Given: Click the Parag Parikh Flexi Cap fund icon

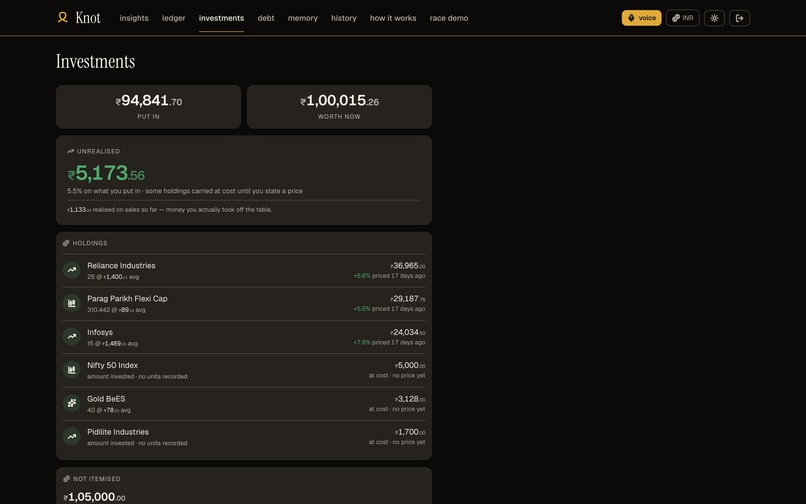Looking at the screenshot, I should tap(71, 303).
